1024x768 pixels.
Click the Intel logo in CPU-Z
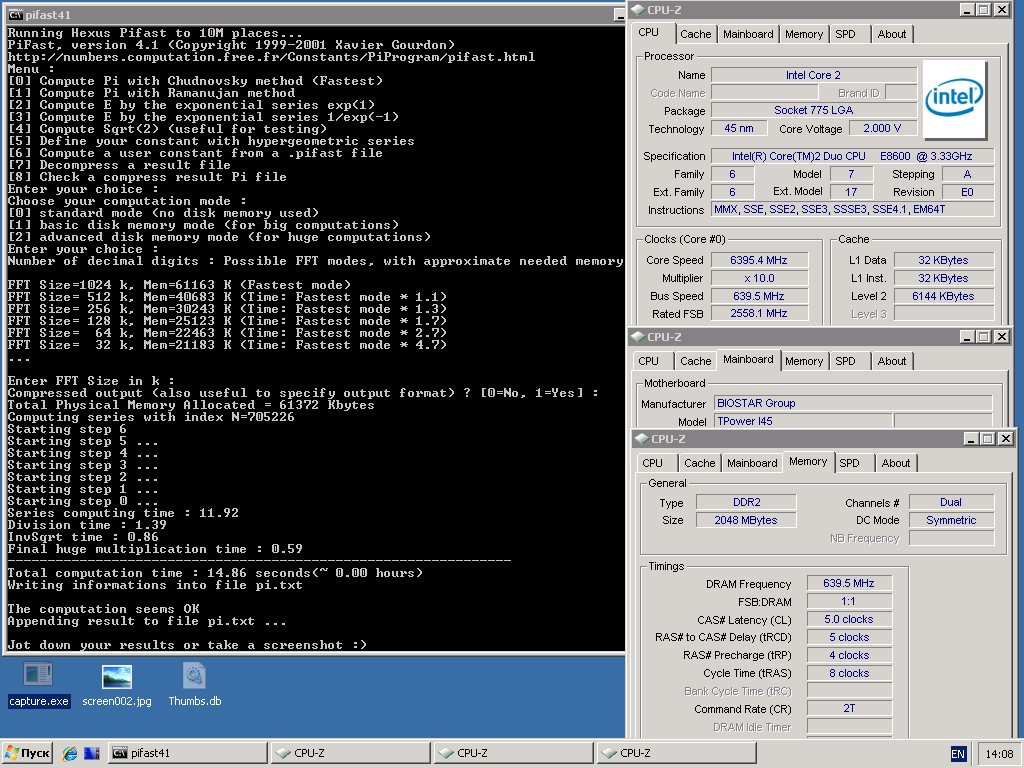coord(953,99)
